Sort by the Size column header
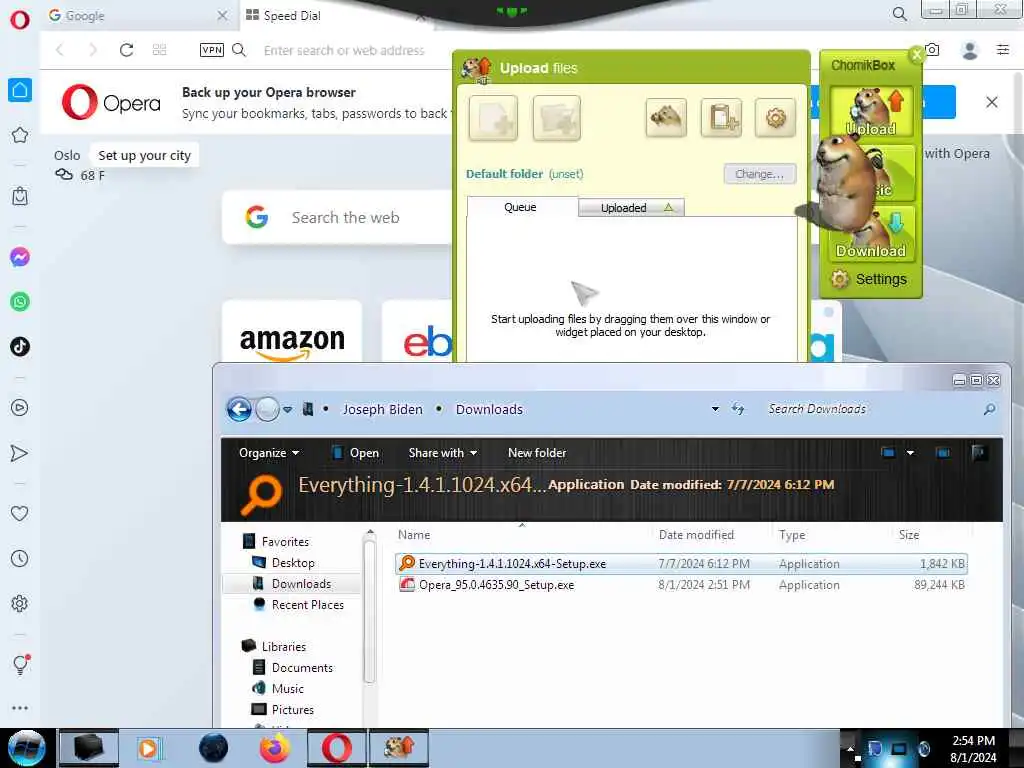1024x768 pixels. pyautogui.click(x=908, y=535)
